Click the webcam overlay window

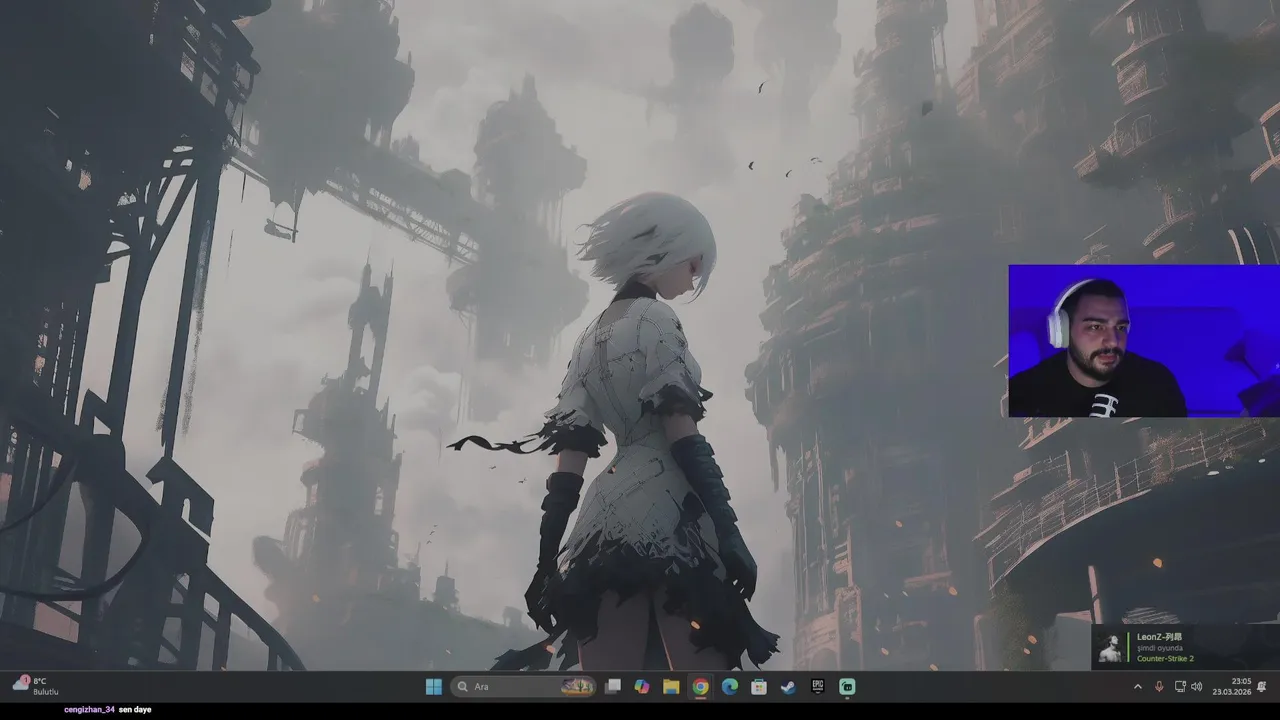(x=1144, y=341)
